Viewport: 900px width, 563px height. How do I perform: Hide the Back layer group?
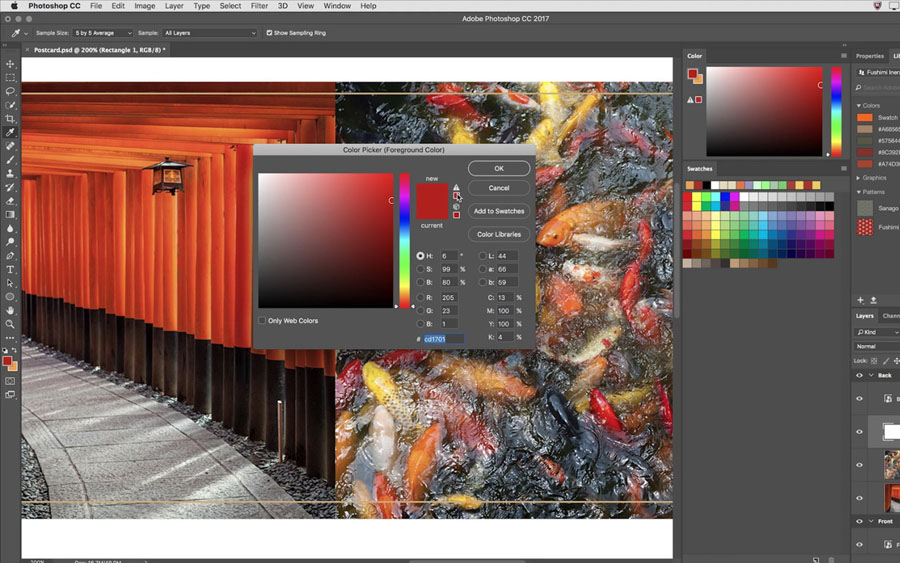pyautogui.click(x=859, y=375)
